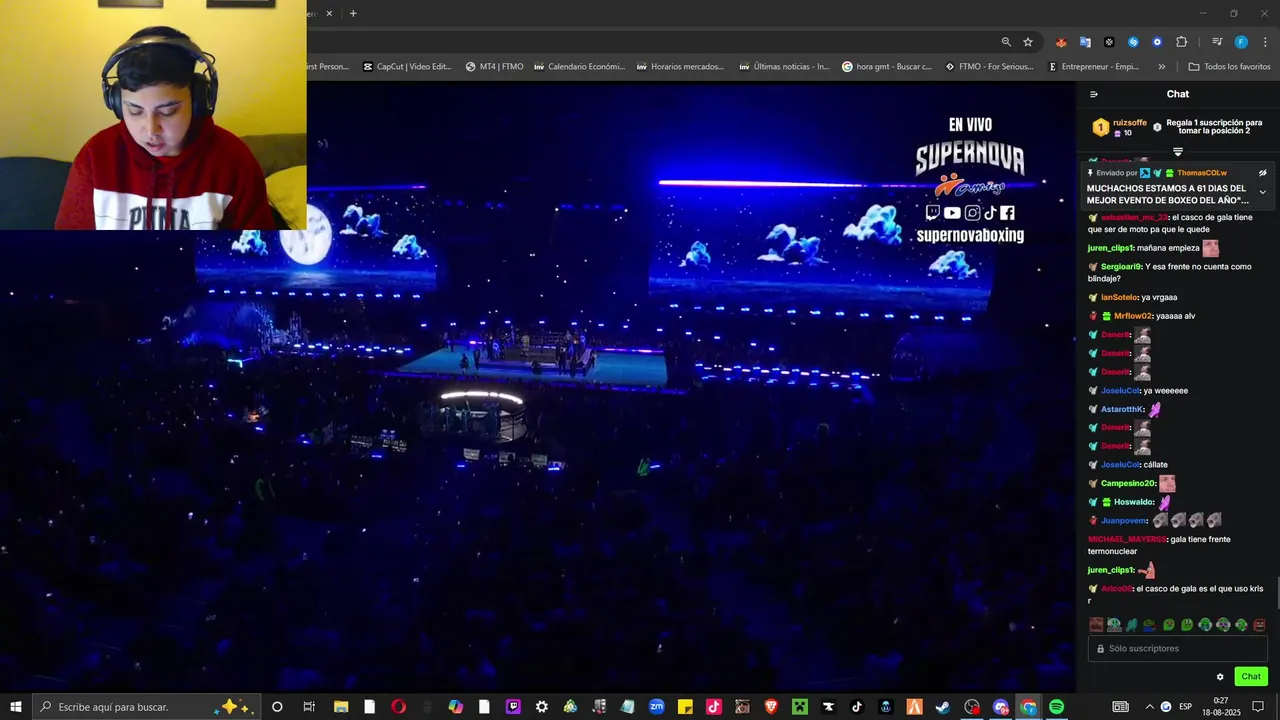Screen dimensions: 1280x720
Task: Open Task View in taskbar
Action: [x=309, y=707]
